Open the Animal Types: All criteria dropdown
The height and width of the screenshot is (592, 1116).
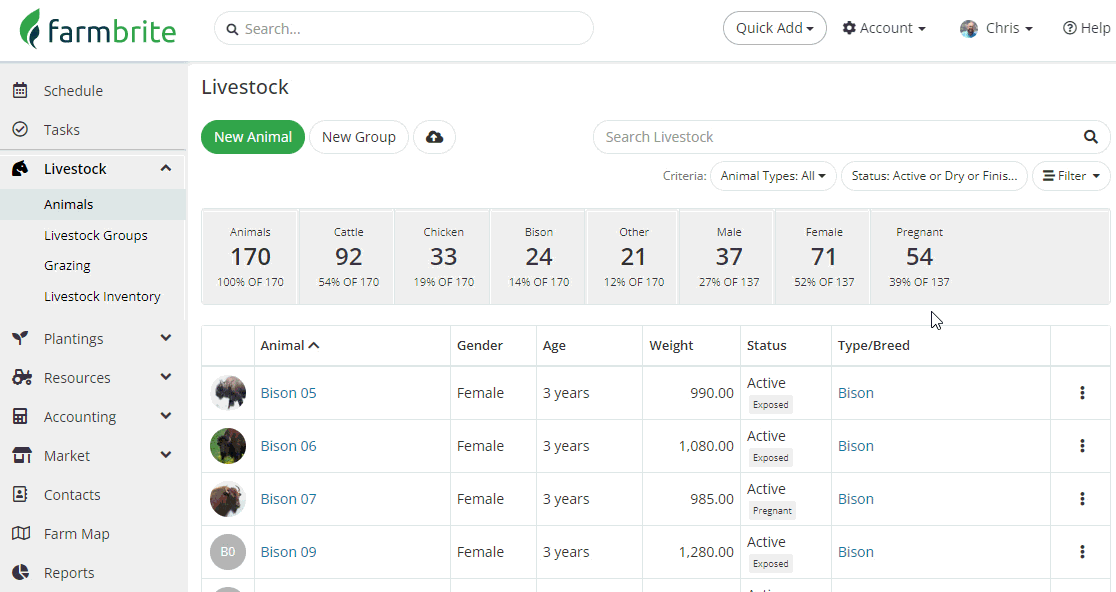[x=773, y=176]
